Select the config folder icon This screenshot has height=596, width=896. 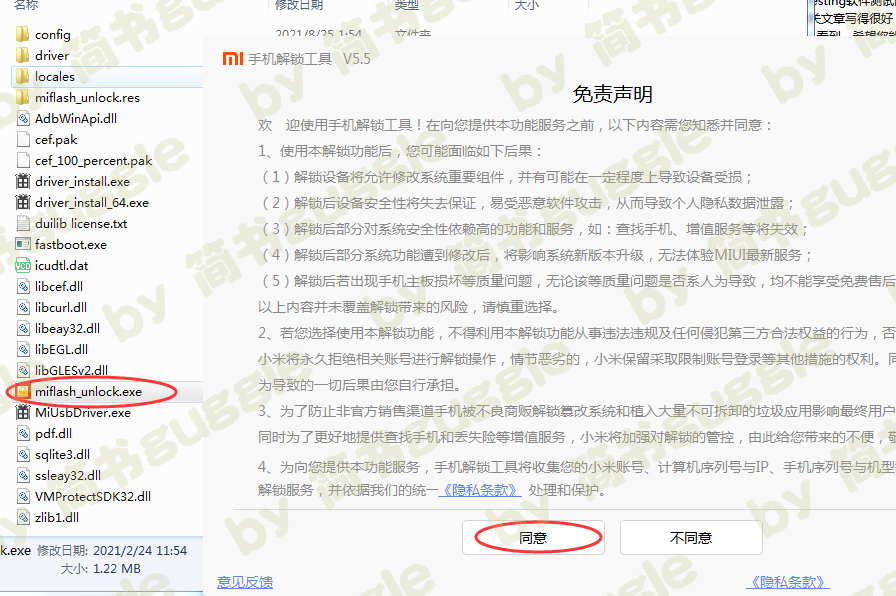click(x=23, y=34)
